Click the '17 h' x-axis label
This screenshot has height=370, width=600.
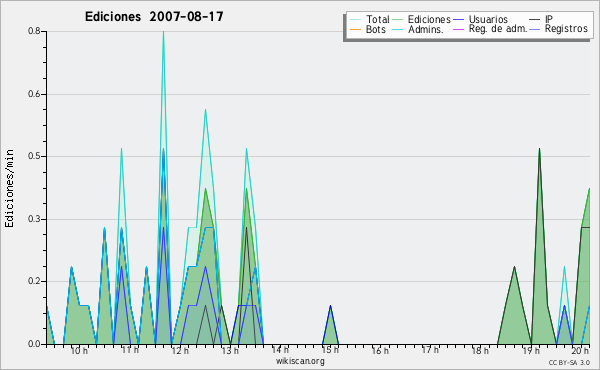point(430,350)
